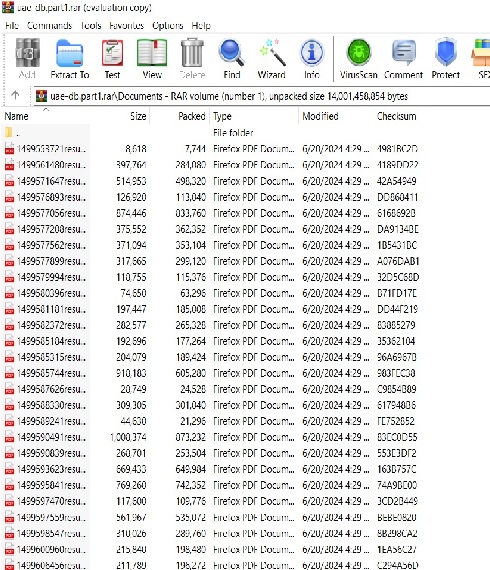490x570 pixels.
Task: Open the Tools menu
Action: (x=91, y=25)
